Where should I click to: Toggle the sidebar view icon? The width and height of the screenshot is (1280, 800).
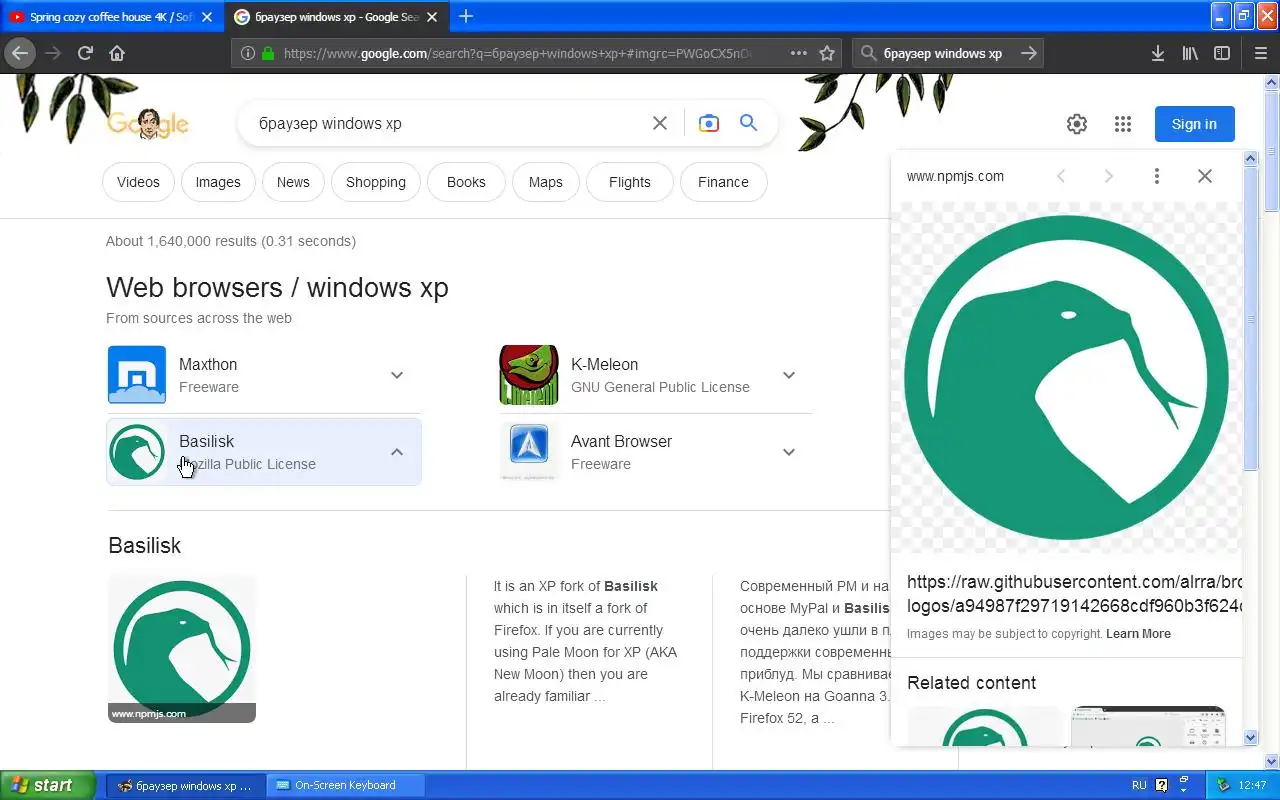click(1222, 53)
